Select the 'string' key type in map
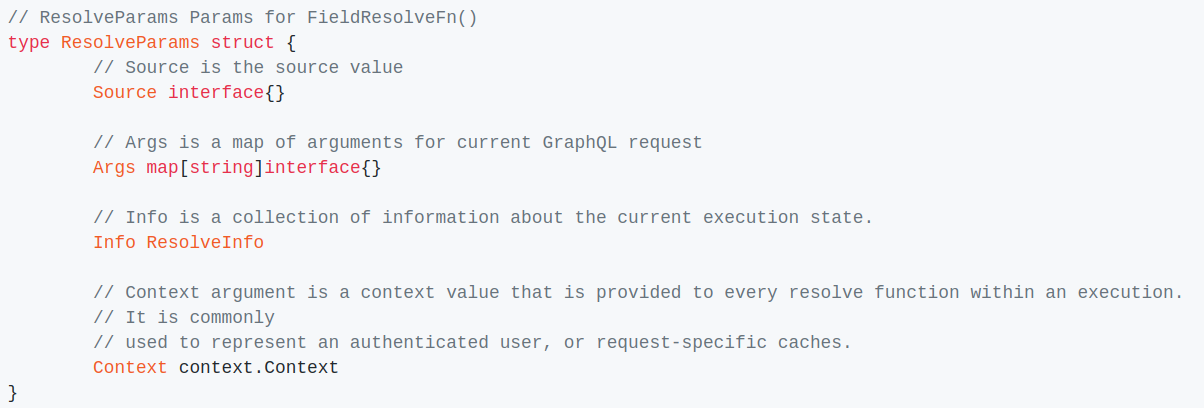 pos(221,167)
